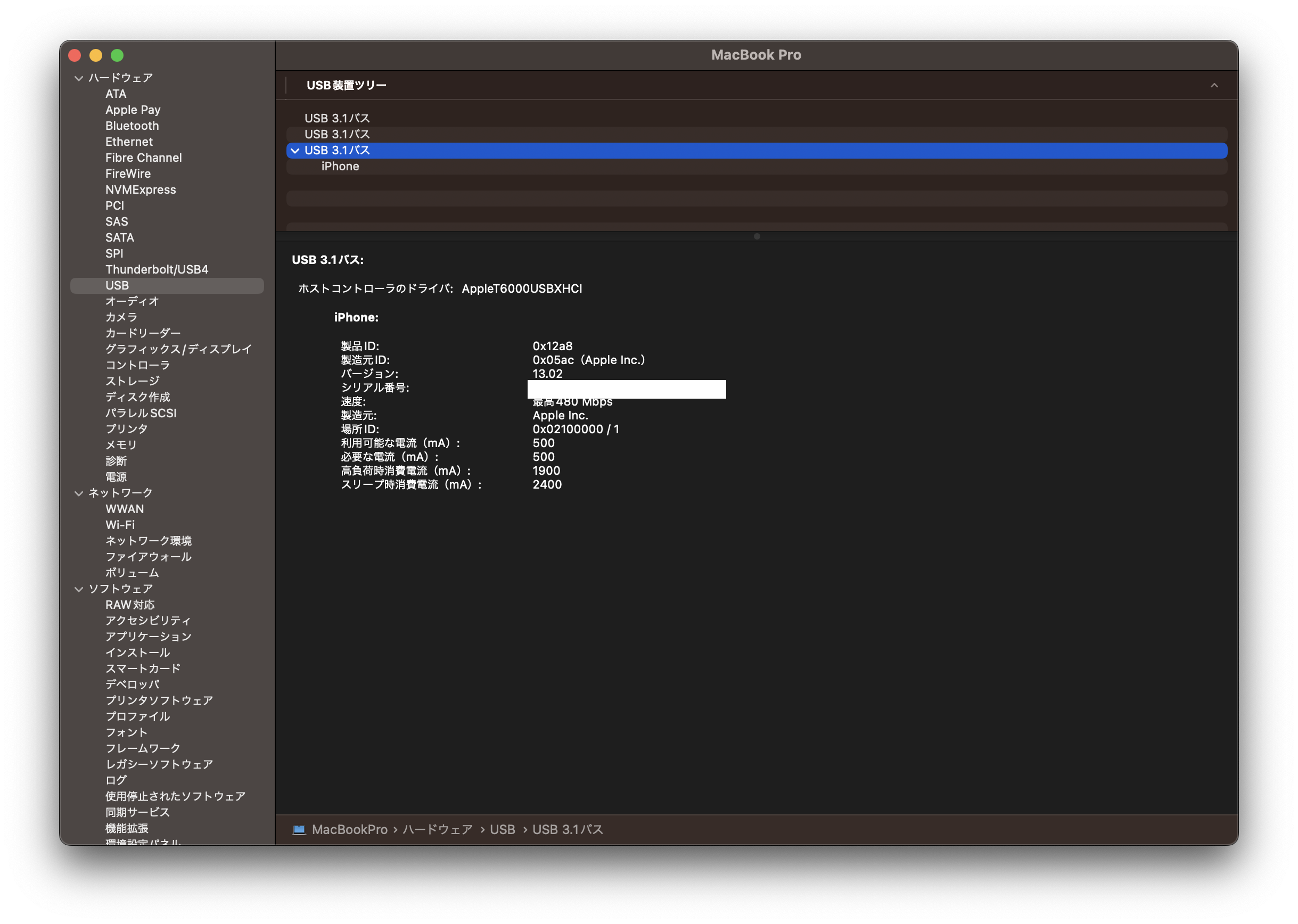Click the green zoom window button
The height and width of the screenshot is (924, 1298).
click(x=117, y=55)
